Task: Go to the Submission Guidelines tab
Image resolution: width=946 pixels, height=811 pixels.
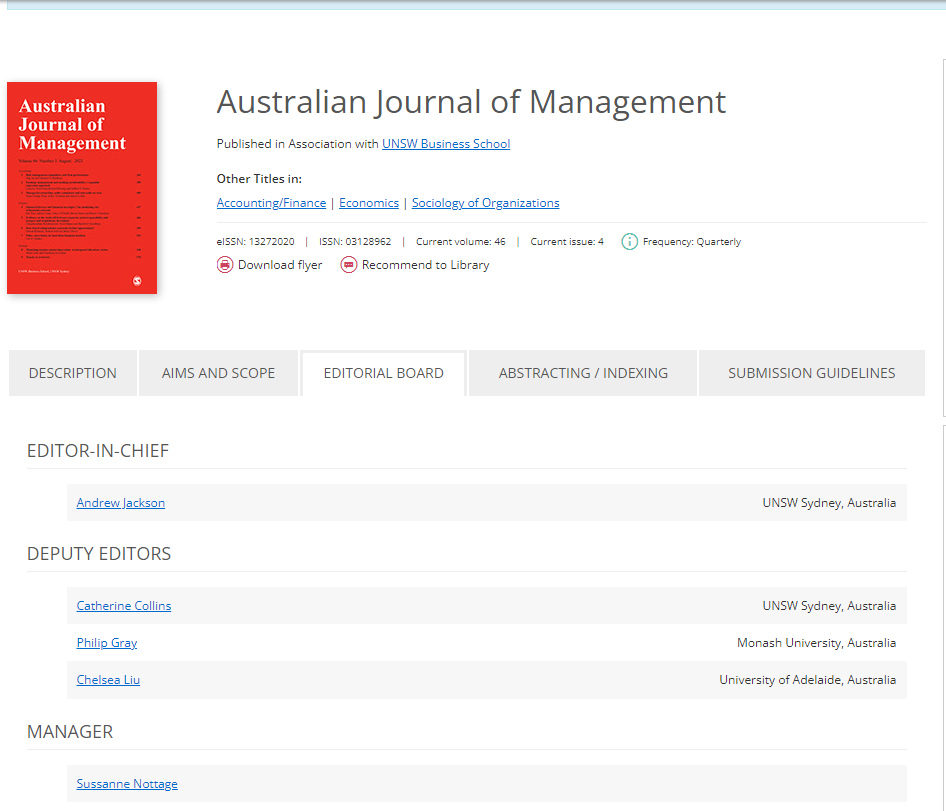Action: click(x=811, y=373)
